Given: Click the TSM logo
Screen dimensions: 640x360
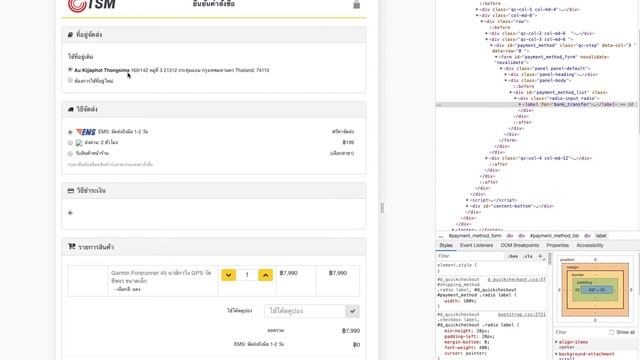Looking at the screenshot, I should [91, 5].
